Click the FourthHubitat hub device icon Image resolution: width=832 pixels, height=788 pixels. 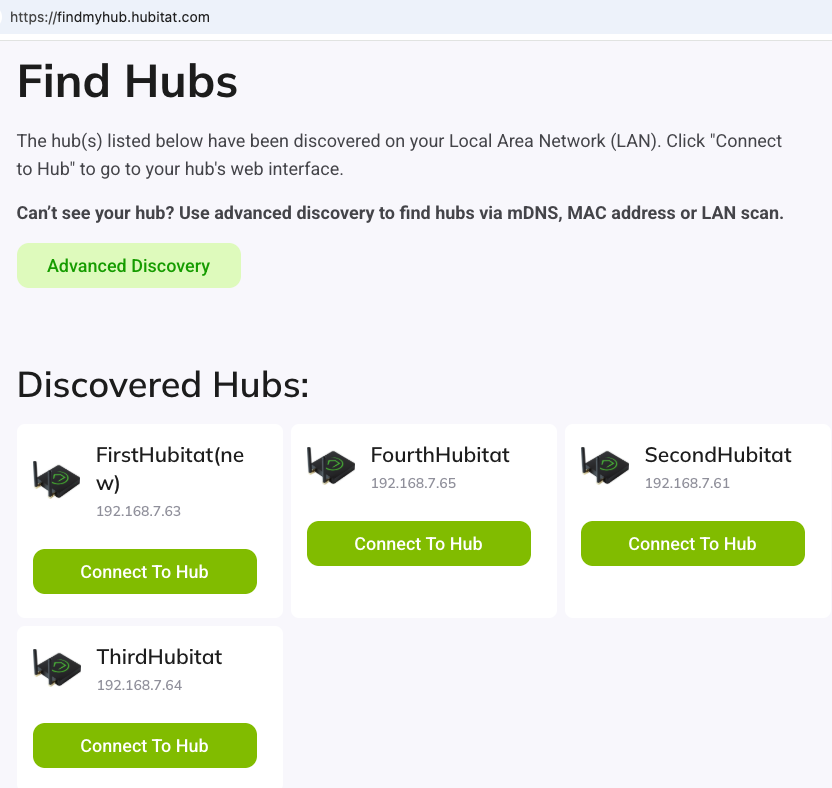click(x=331, y=465)
